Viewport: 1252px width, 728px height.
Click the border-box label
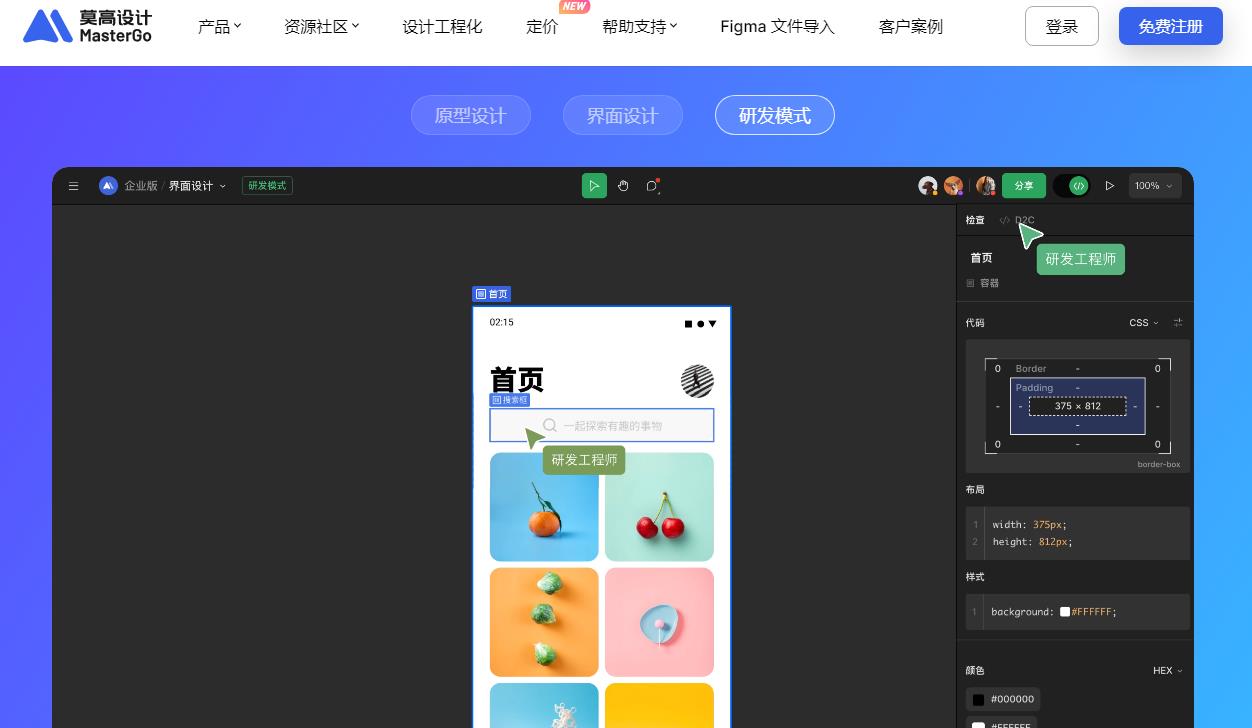coord(1159,464)
